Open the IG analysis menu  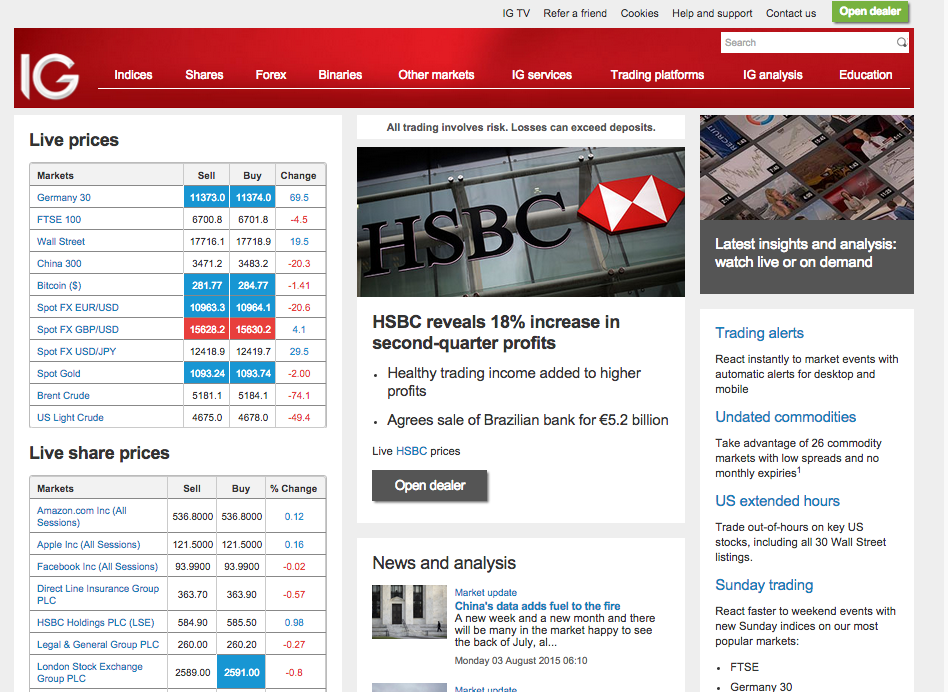[x=773, y=75]
